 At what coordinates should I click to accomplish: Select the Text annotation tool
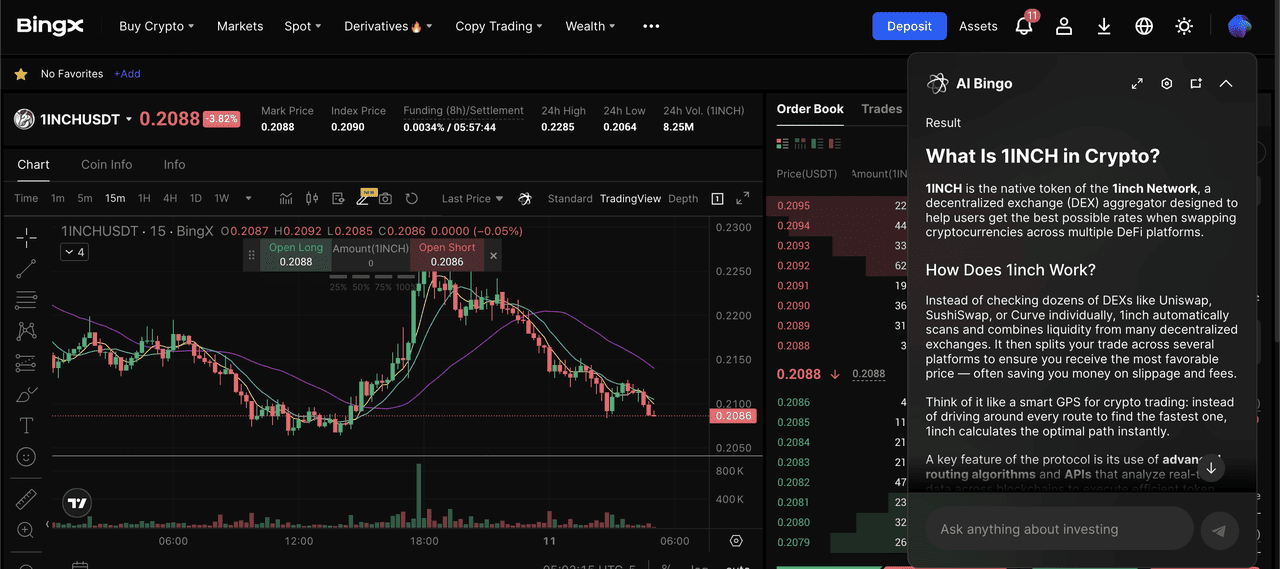(27, 426)
